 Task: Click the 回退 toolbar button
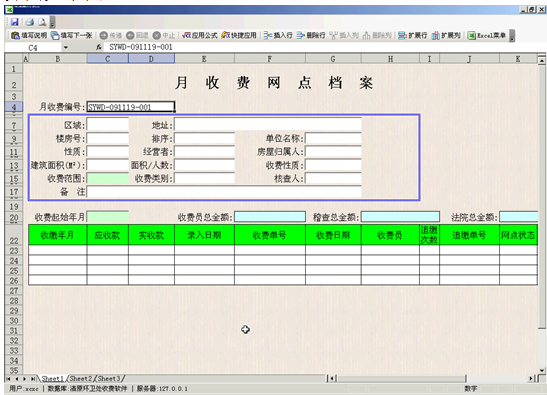point(137,35)
